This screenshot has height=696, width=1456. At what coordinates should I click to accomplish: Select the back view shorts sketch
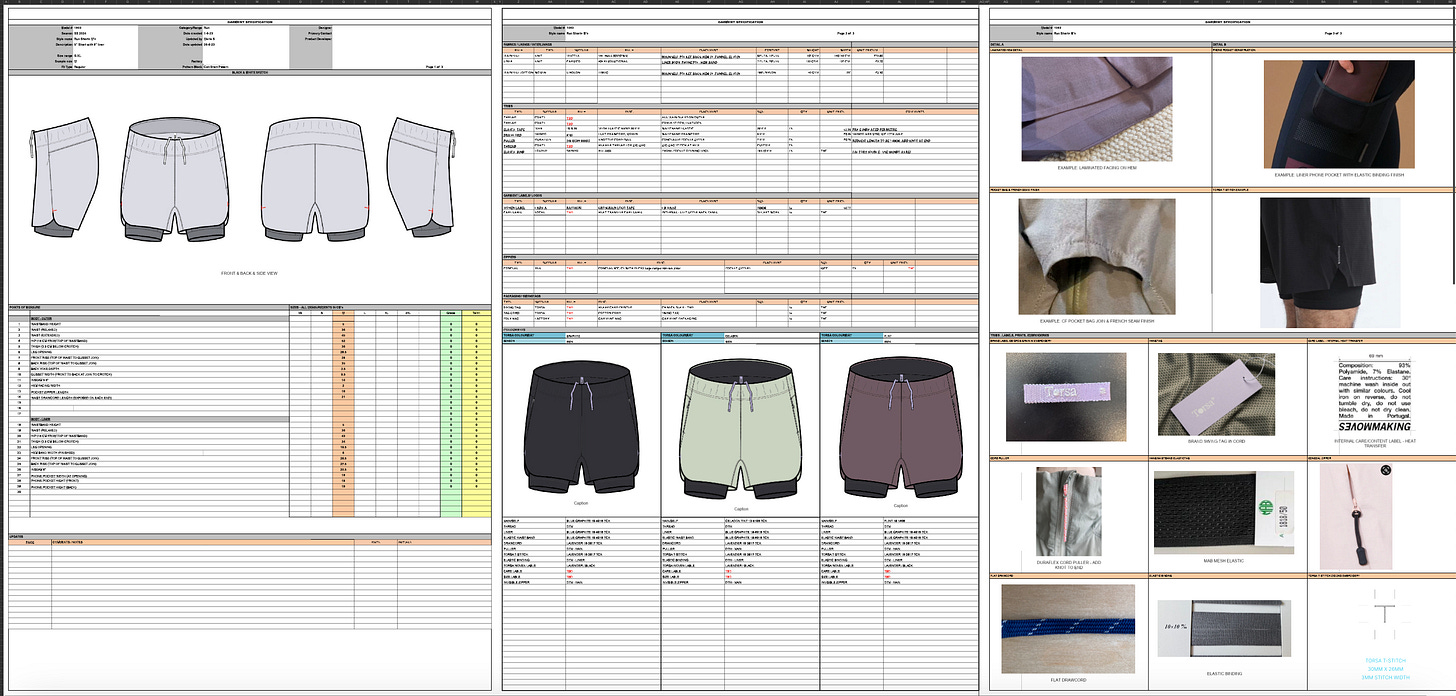[x=317, y=180]
